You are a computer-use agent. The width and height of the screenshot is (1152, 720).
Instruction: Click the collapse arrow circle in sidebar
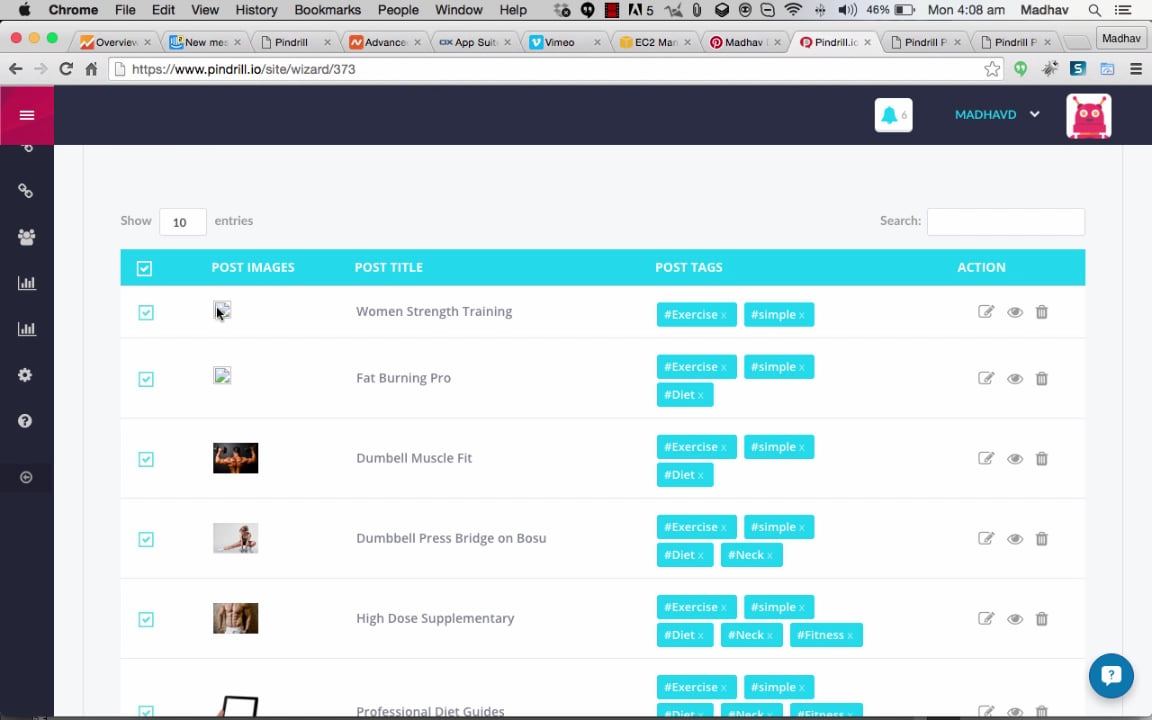tap(26, 478)
